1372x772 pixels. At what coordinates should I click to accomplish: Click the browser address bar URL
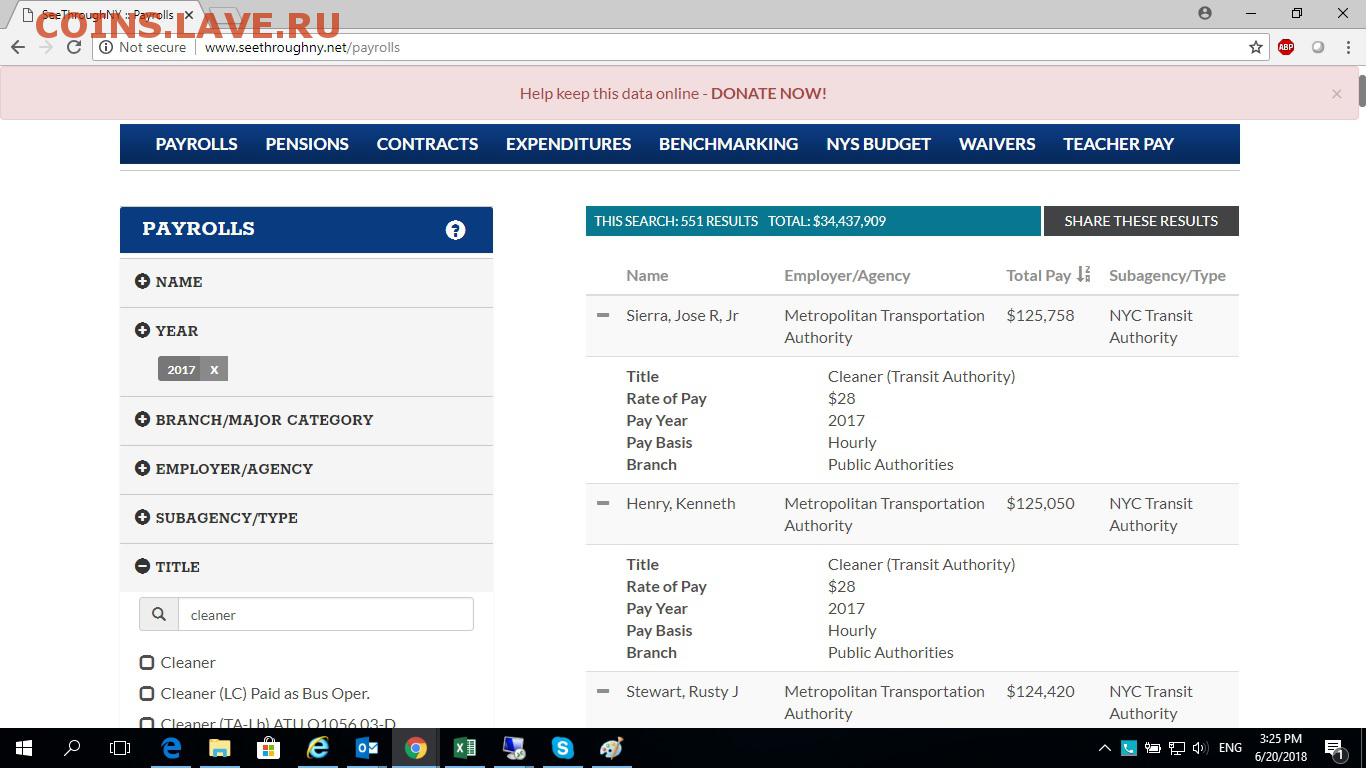coord(302,47)
